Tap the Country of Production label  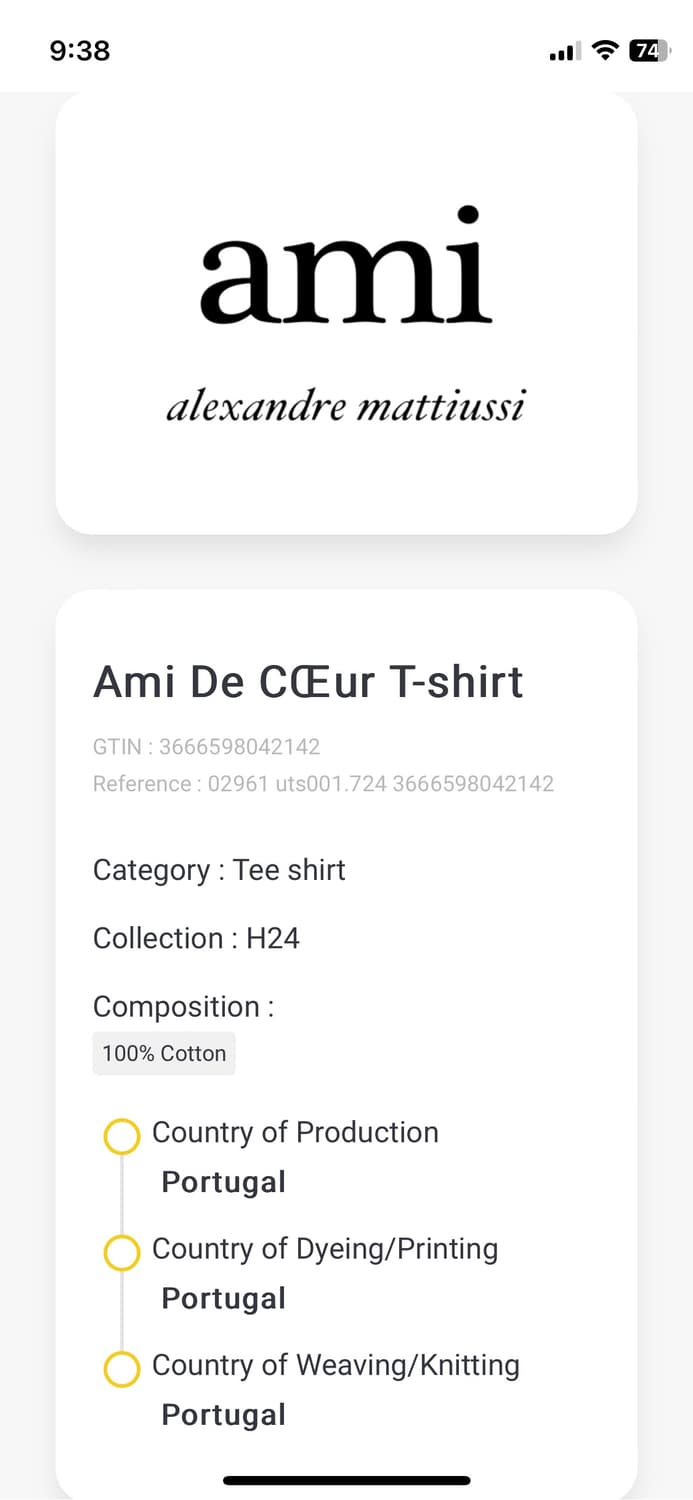pyautogui.click(x=295, y=1132)
